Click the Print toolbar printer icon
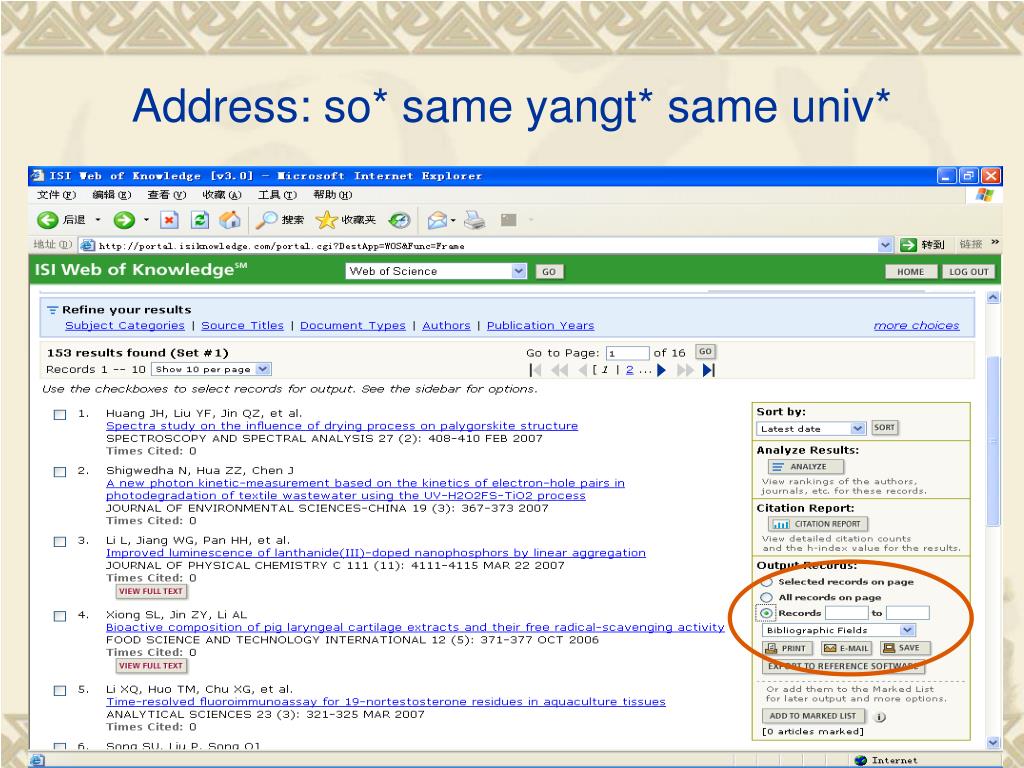1024x768 pixels. 475,220
